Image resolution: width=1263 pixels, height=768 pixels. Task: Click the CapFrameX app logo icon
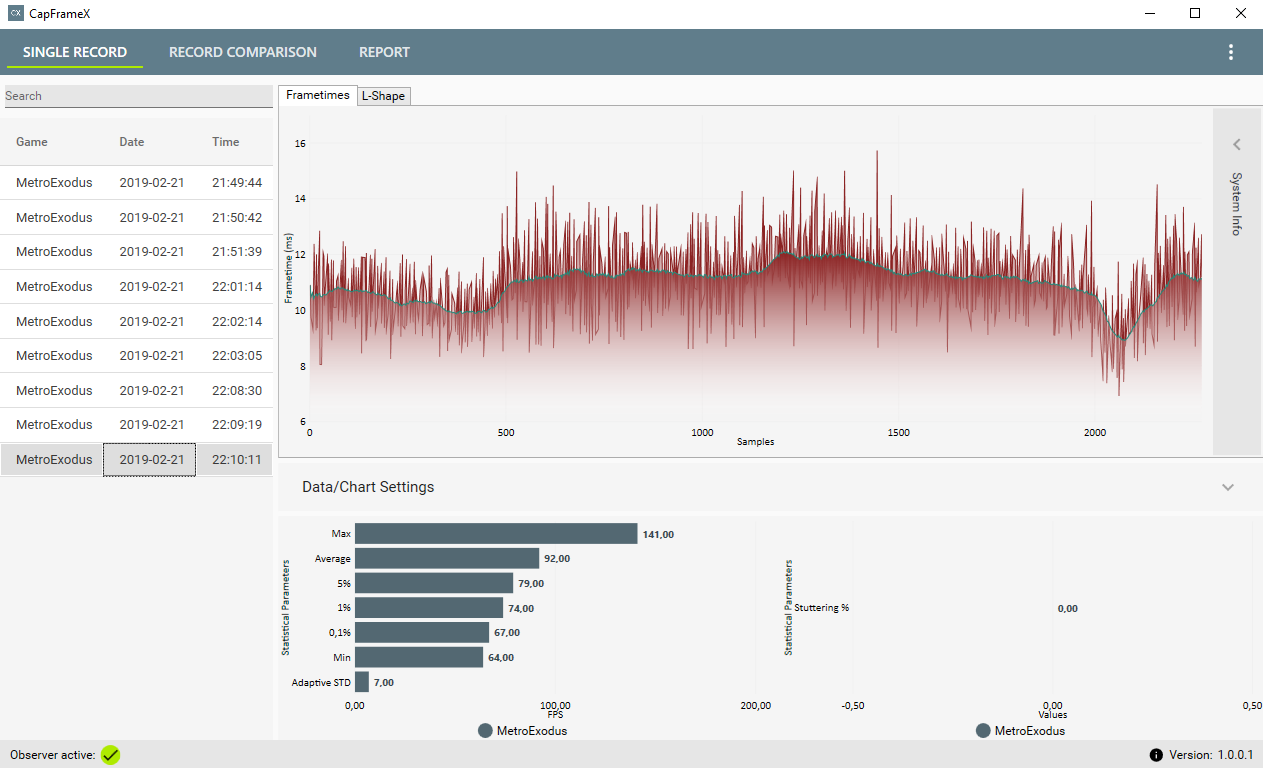pos(15,14)
